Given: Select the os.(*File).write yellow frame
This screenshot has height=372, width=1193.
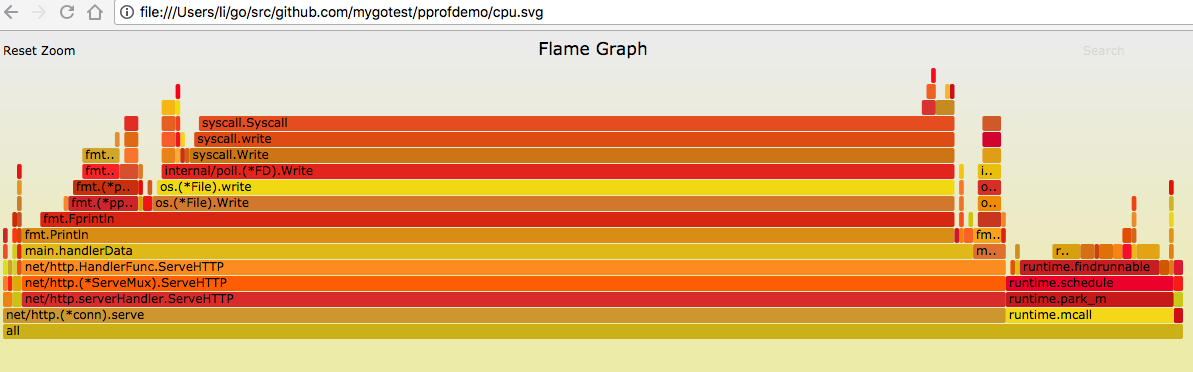Looking at the screenshot, I should coord(555,187).
